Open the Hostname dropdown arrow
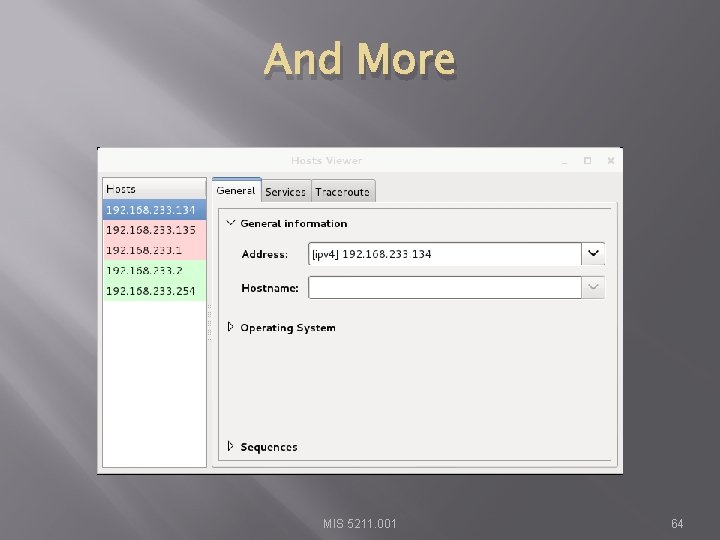 point(593,287)
